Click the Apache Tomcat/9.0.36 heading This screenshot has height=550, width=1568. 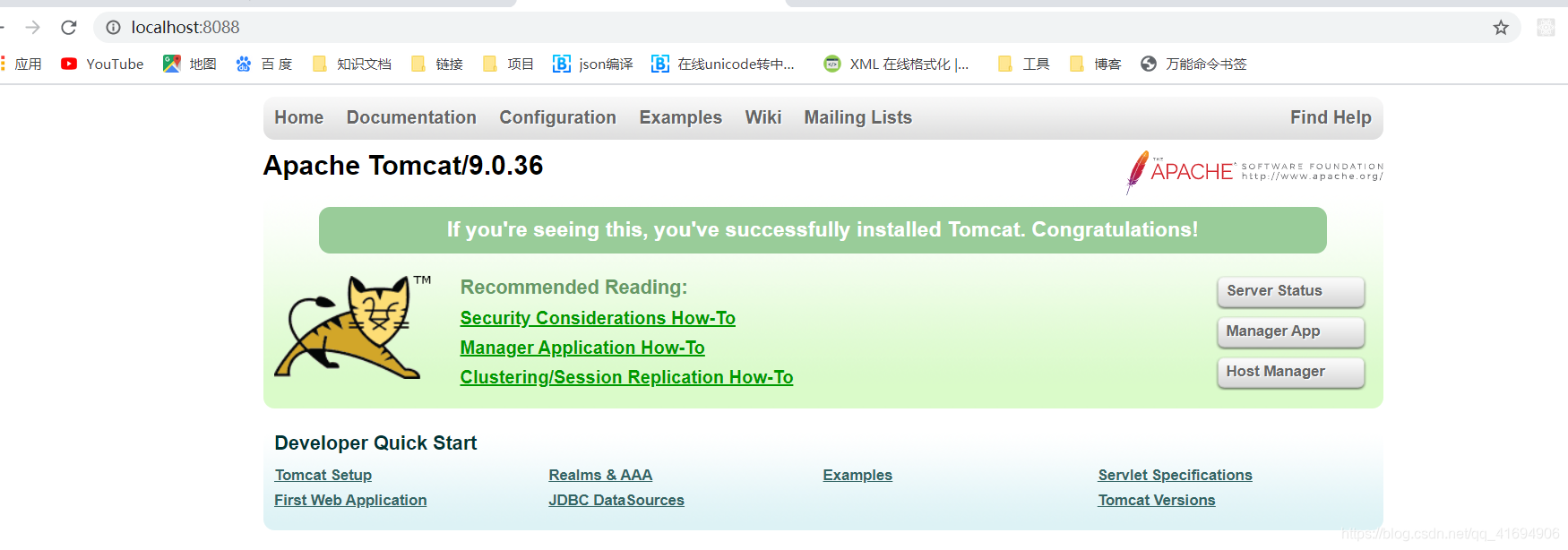click(403, 166)
